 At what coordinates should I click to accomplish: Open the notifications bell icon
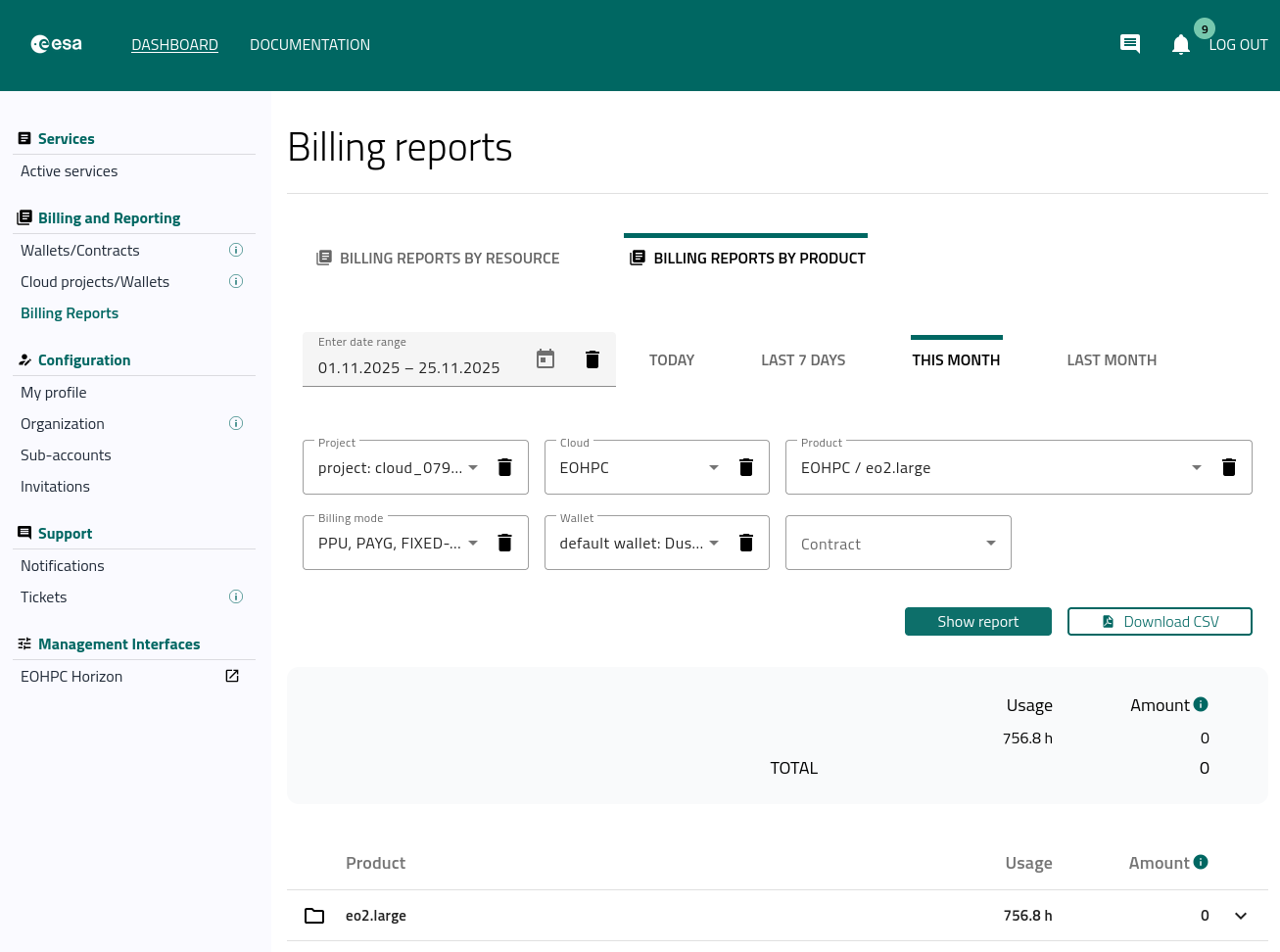click(1180, 45)
